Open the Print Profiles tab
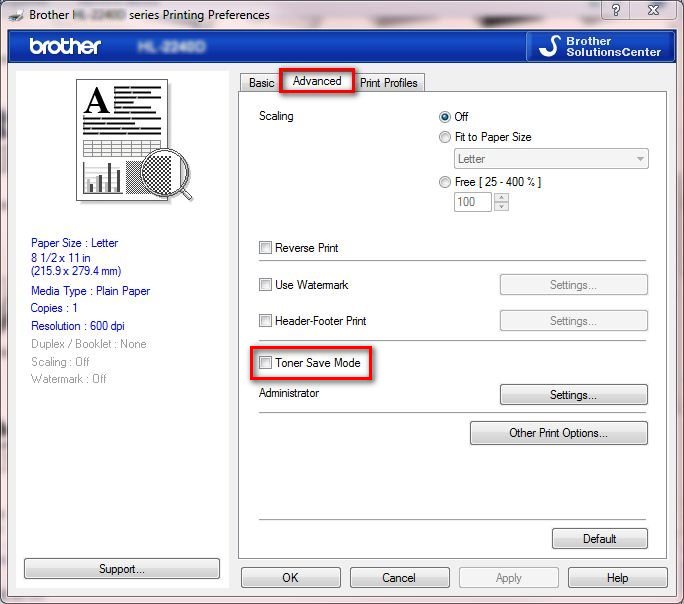 [390, 83]
